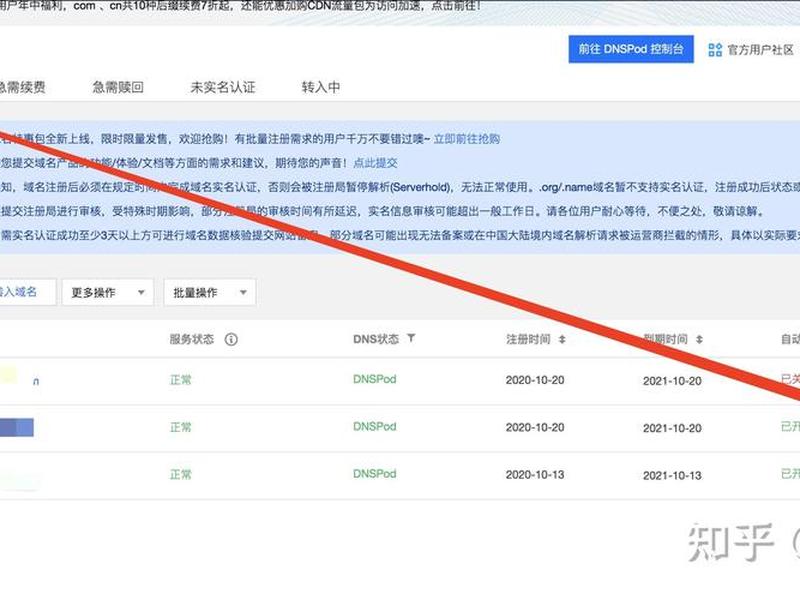Open the 更多操作 dropdown

[108, 292]
